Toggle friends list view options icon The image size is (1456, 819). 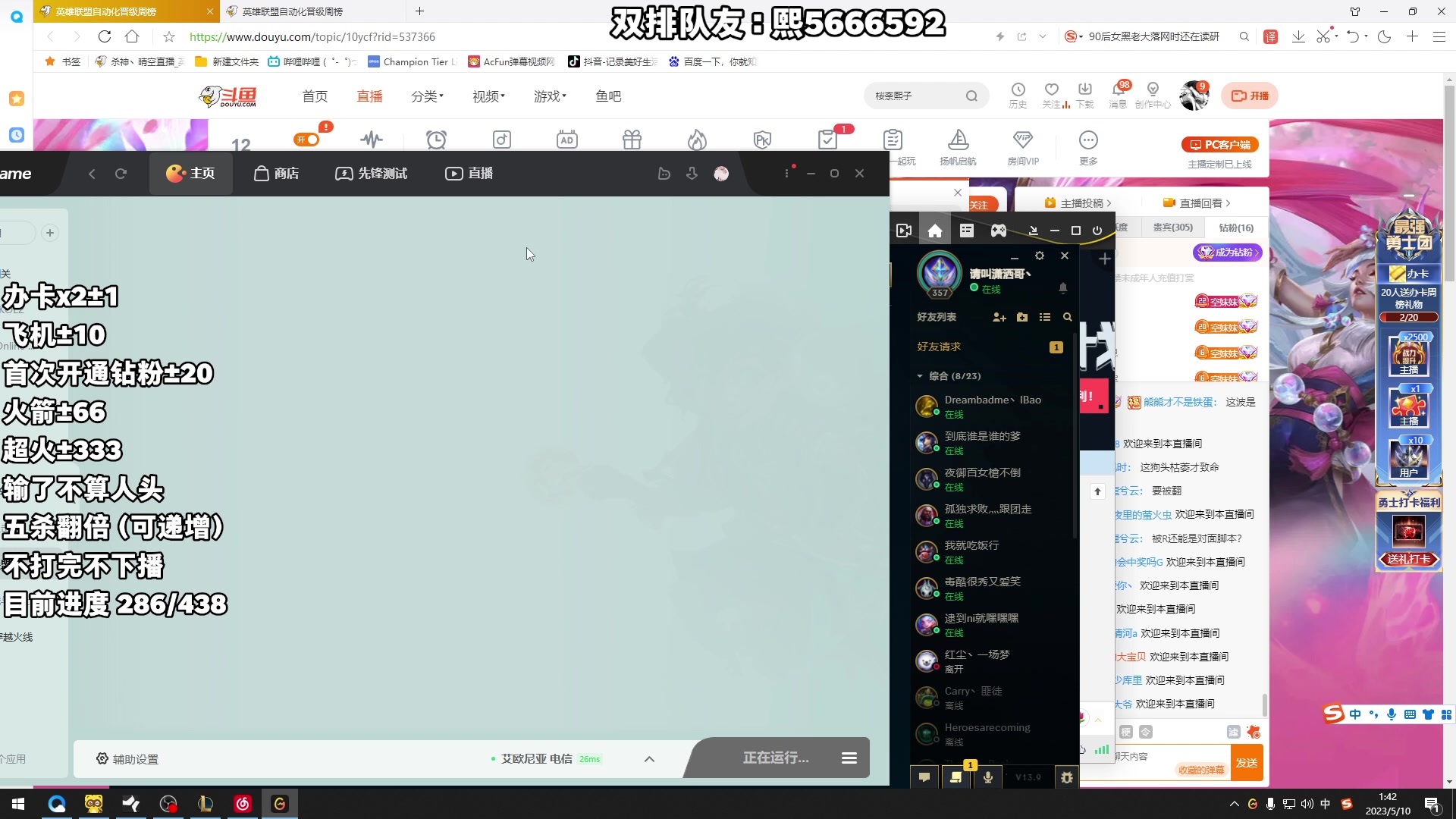click(x=1045, y=317)
